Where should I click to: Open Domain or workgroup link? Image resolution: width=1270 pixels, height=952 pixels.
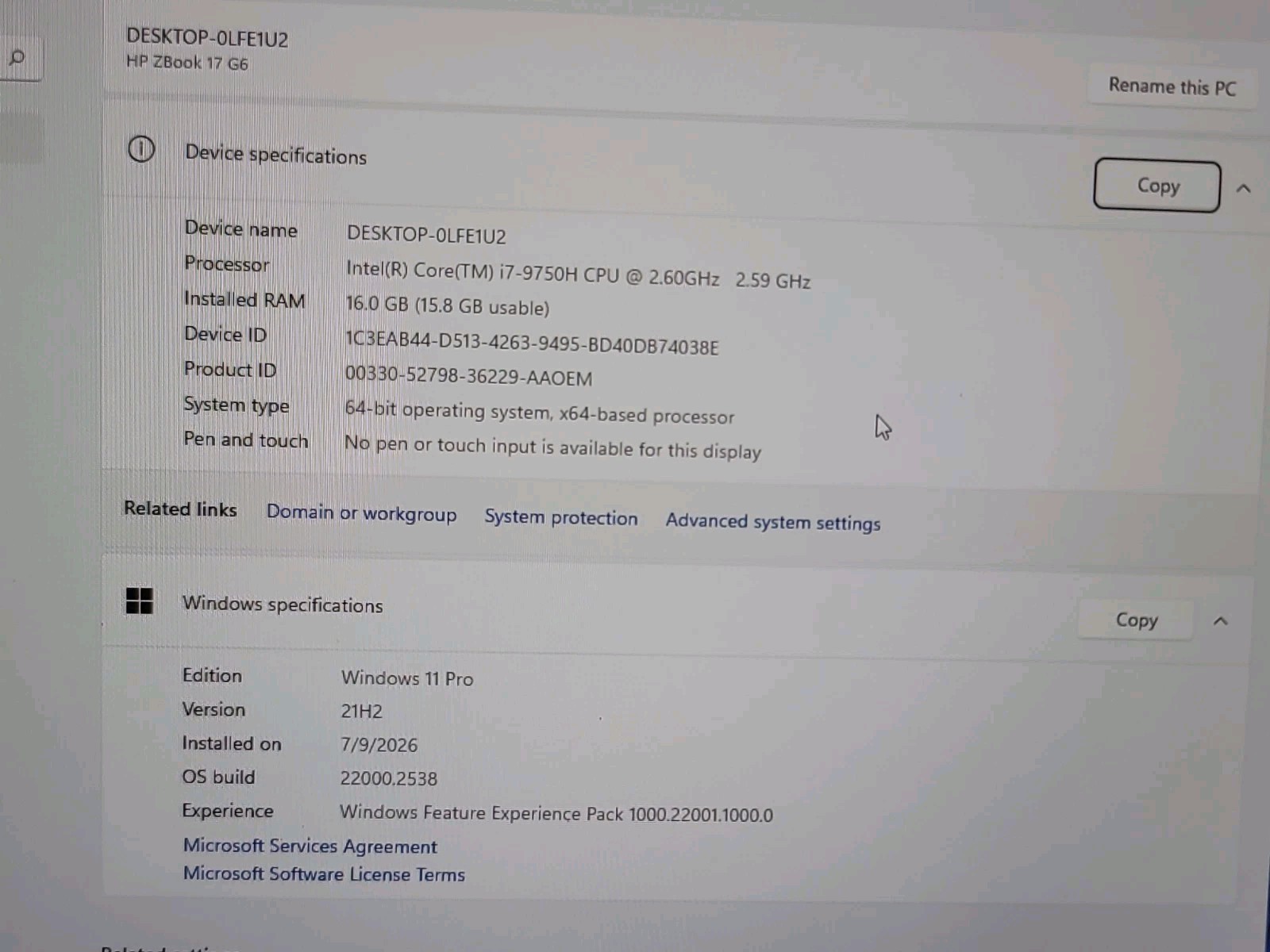click(361, 513)
